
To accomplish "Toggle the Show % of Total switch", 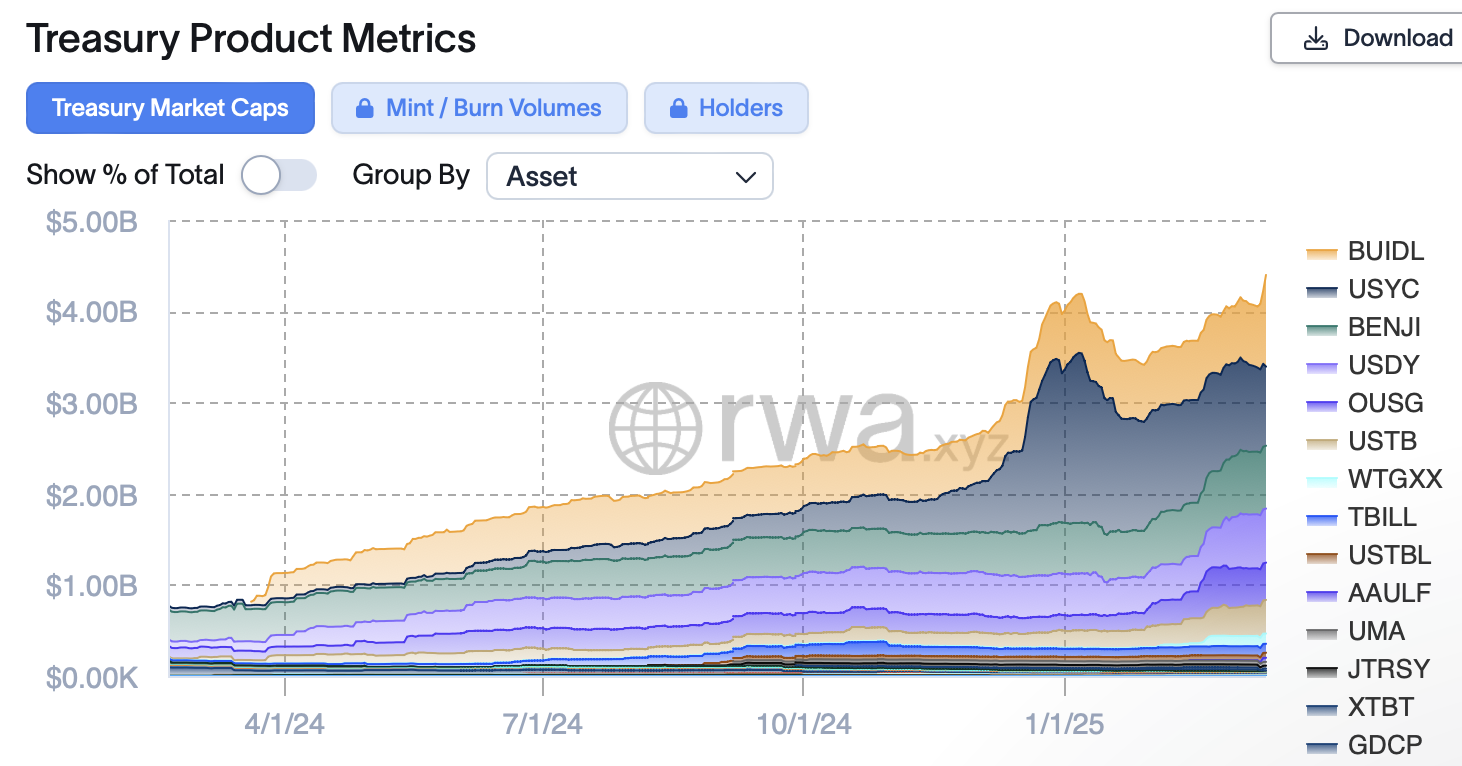I will click(x=279, y=176).
